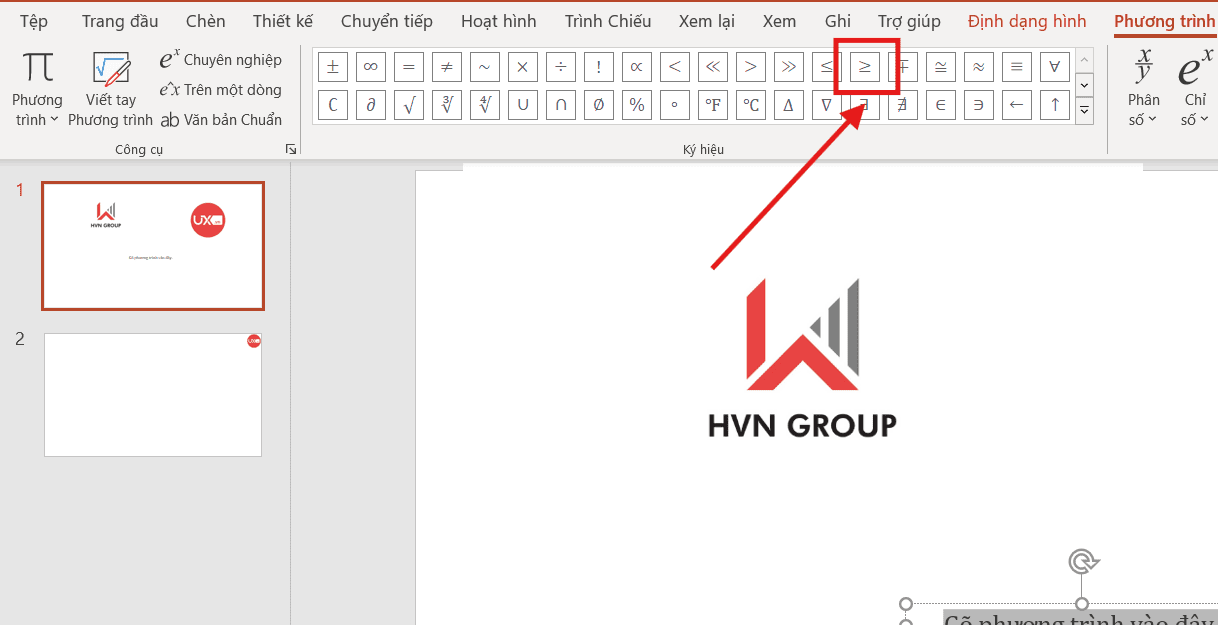1218x625 pixels.
Task: Open the Viết tay Phương trình ink tool
Action: click(110, 90)
